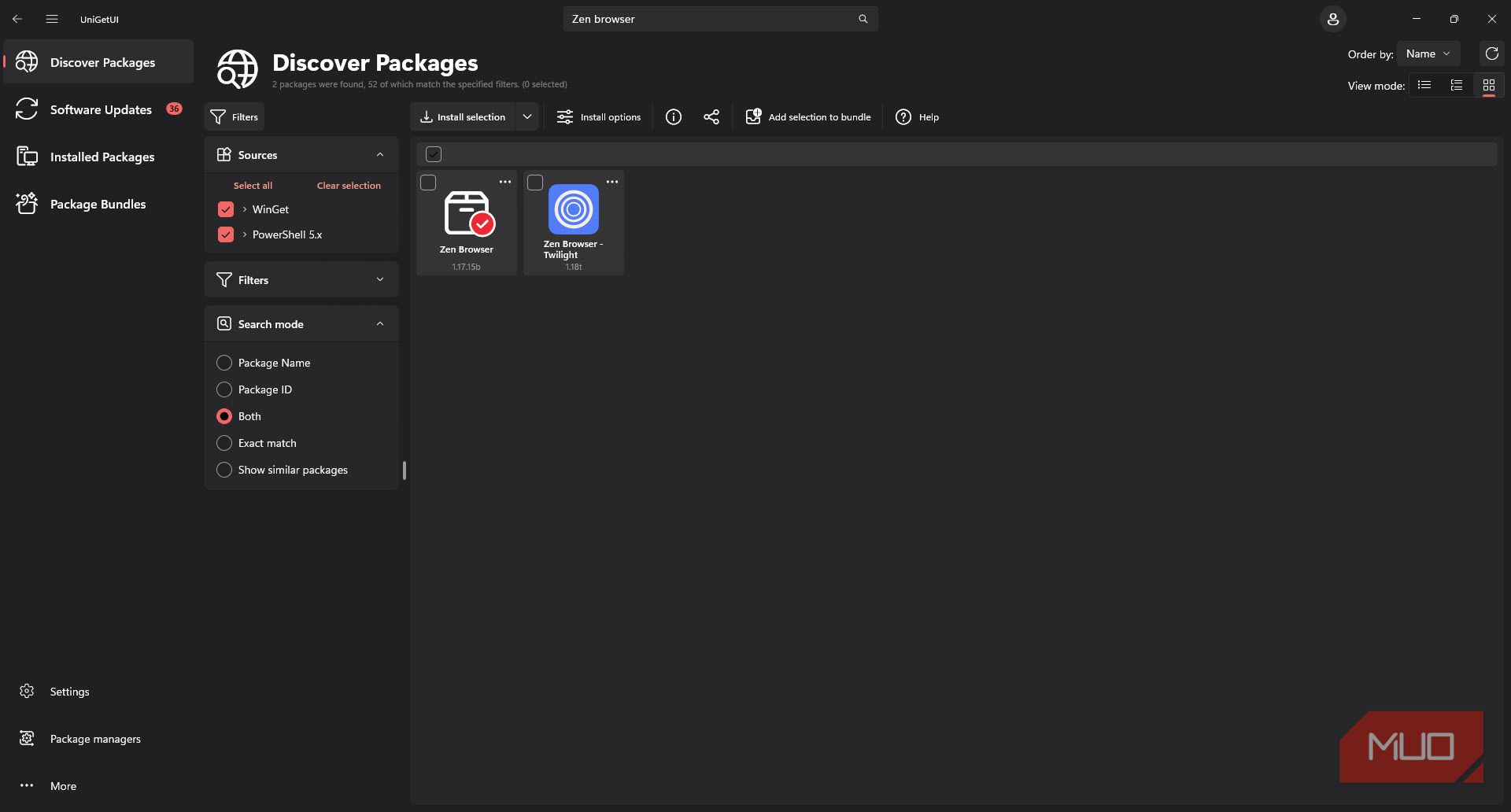The width and height of the screenshot is (1511, 812).
Task: Uncheck the PowerShell 5.x source checkbox
Action: (x=226, y=234)
